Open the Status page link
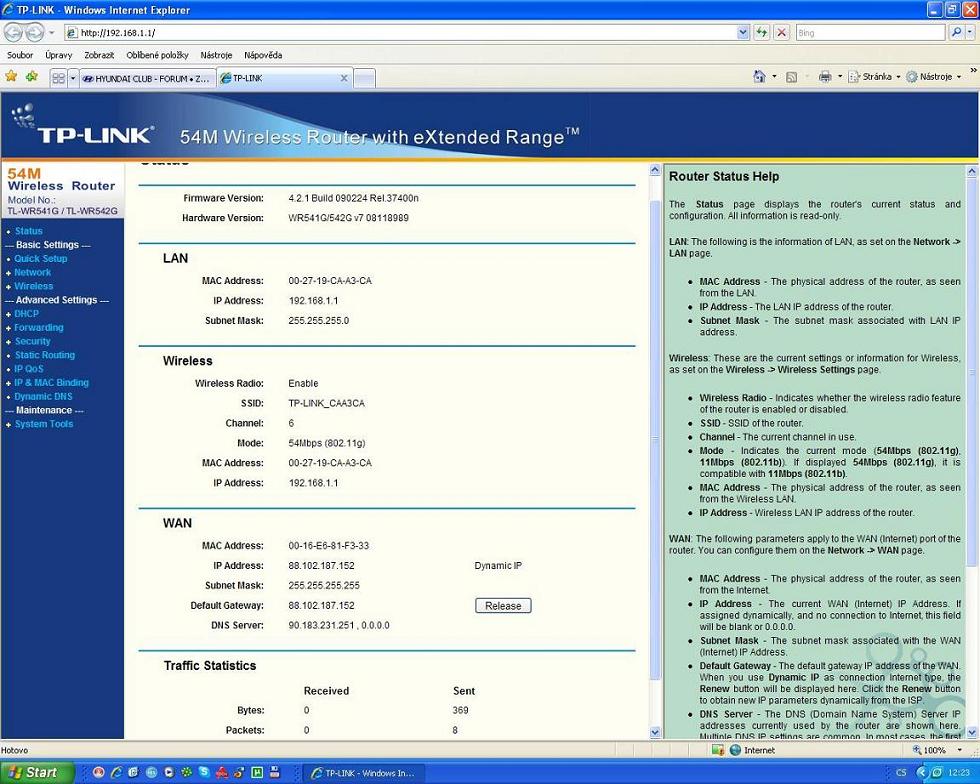The width and height of the screenshot is (980, 784). pos(29,231)
